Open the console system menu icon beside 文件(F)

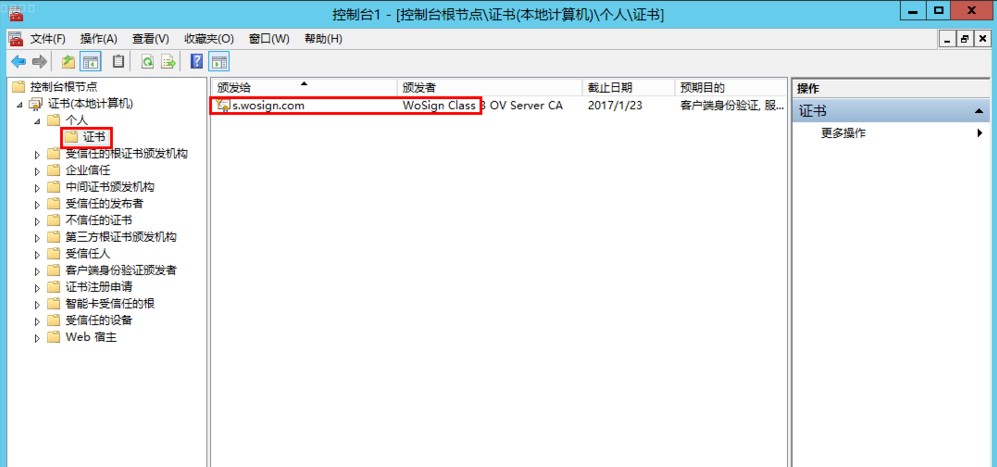16,39
